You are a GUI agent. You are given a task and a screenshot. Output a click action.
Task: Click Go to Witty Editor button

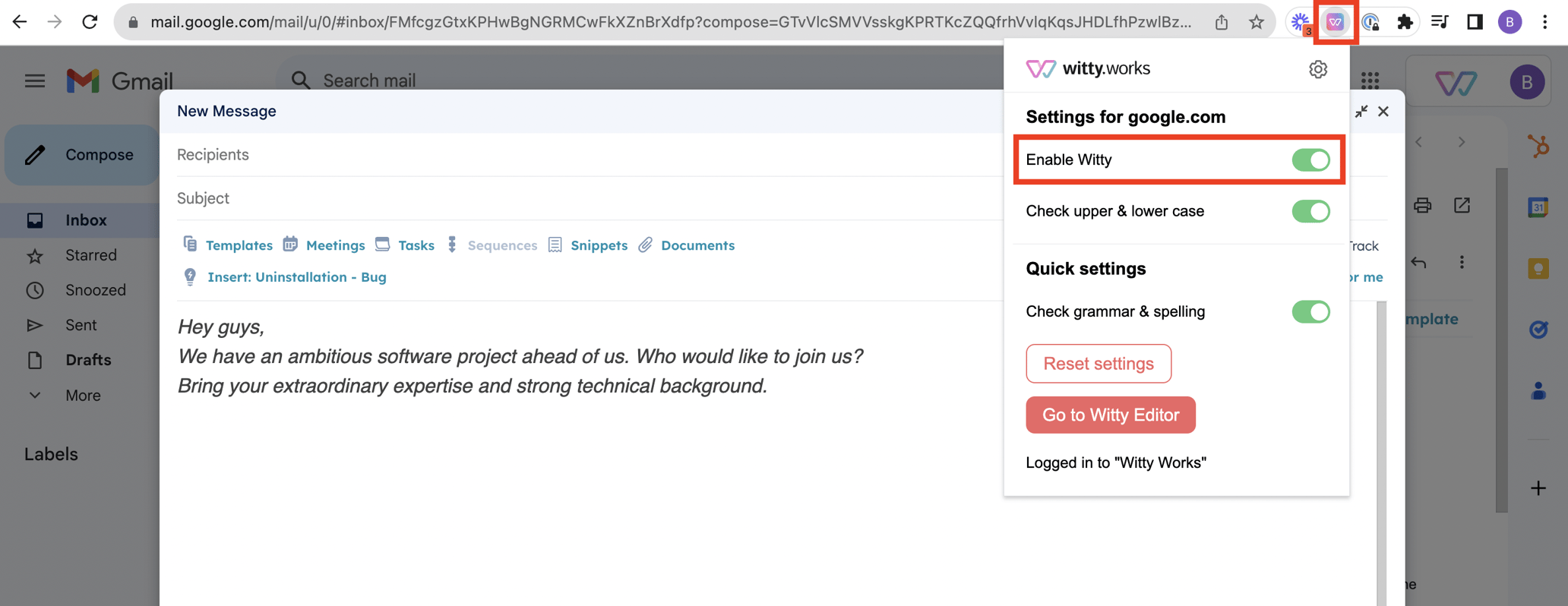(x=1110, y=415)
